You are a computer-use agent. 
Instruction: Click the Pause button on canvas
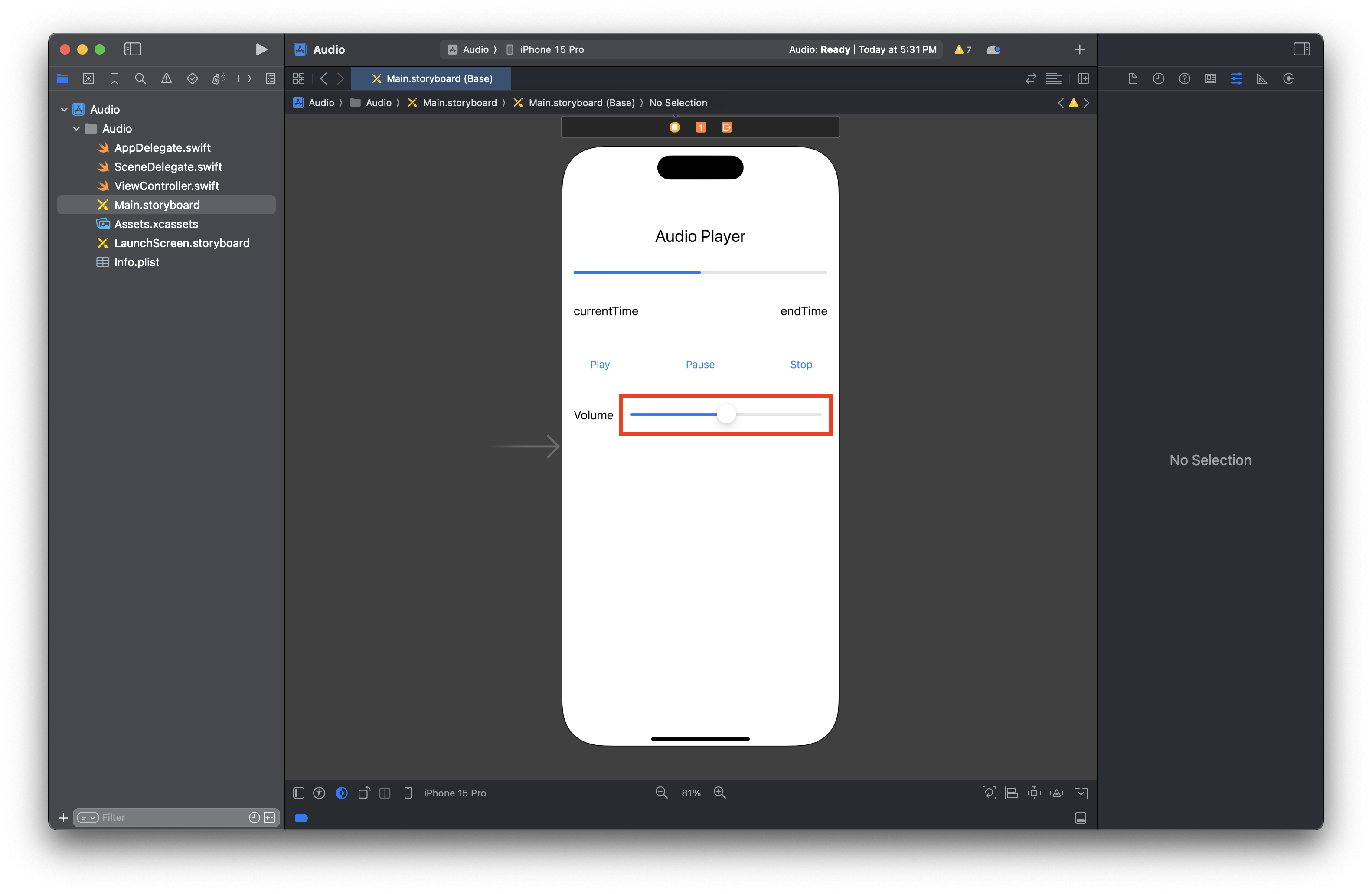(x=700, y=364)
